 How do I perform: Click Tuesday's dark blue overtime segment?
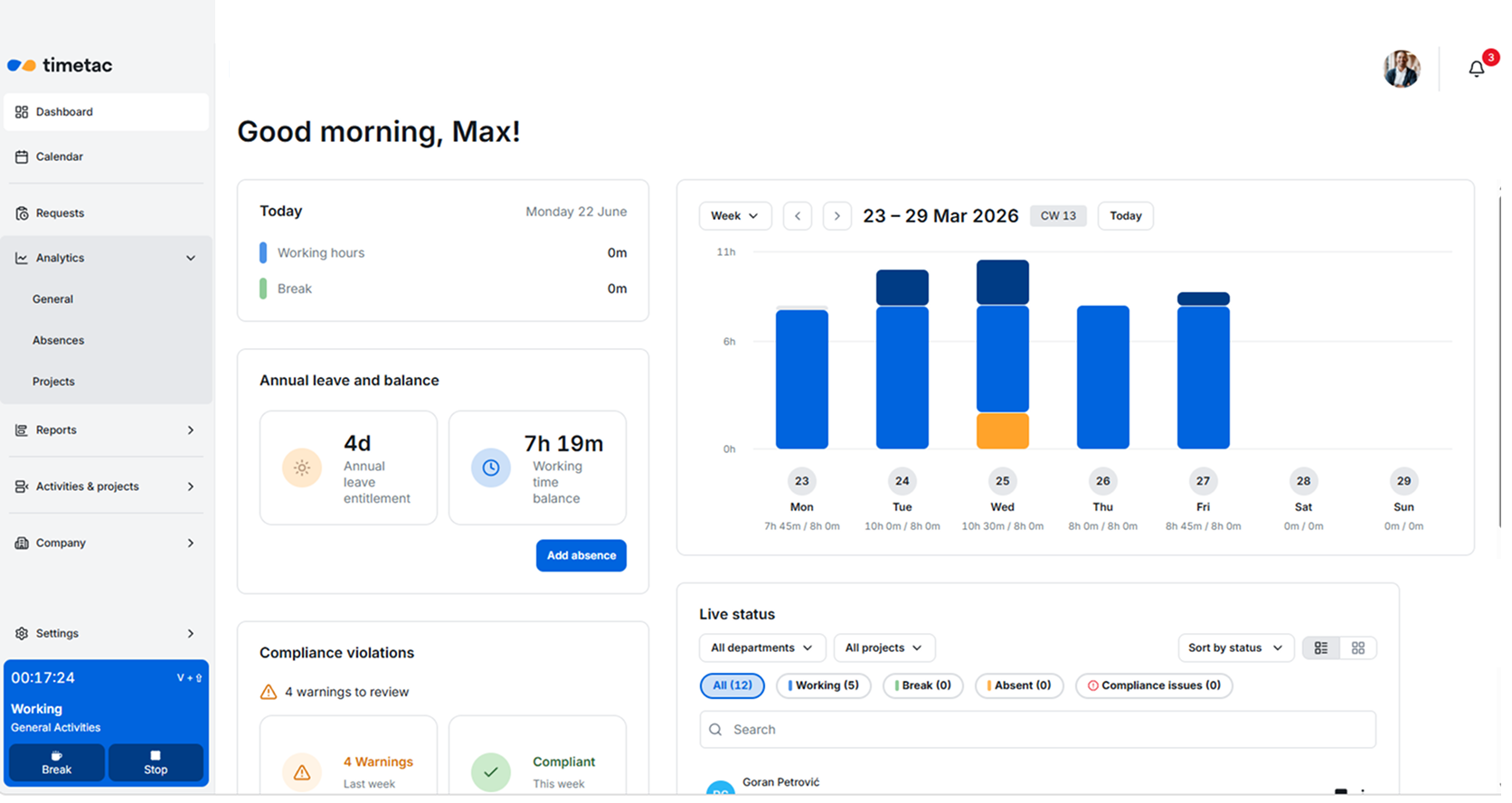[x=902, y=288]
